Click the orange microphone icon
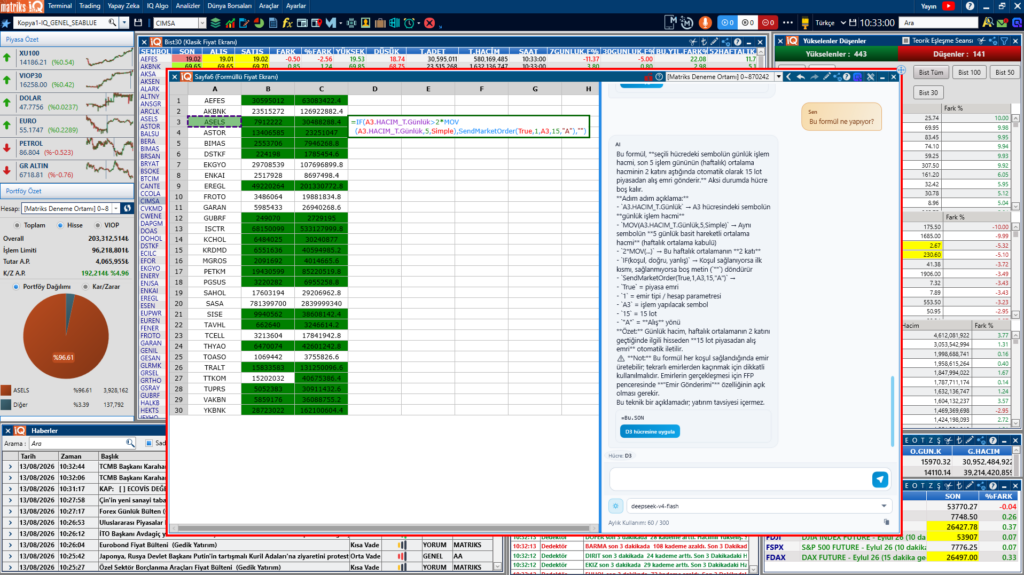The width and height of the screenshot is (1024, 575). [x=705, y=22]
